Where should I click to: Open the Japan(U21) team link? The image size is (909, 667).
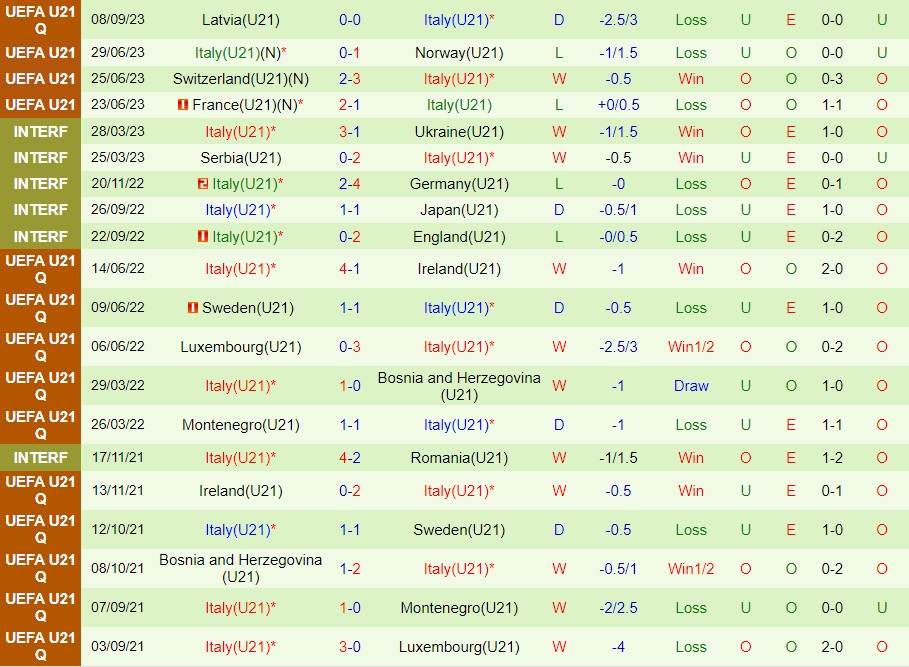pos(459,210)
